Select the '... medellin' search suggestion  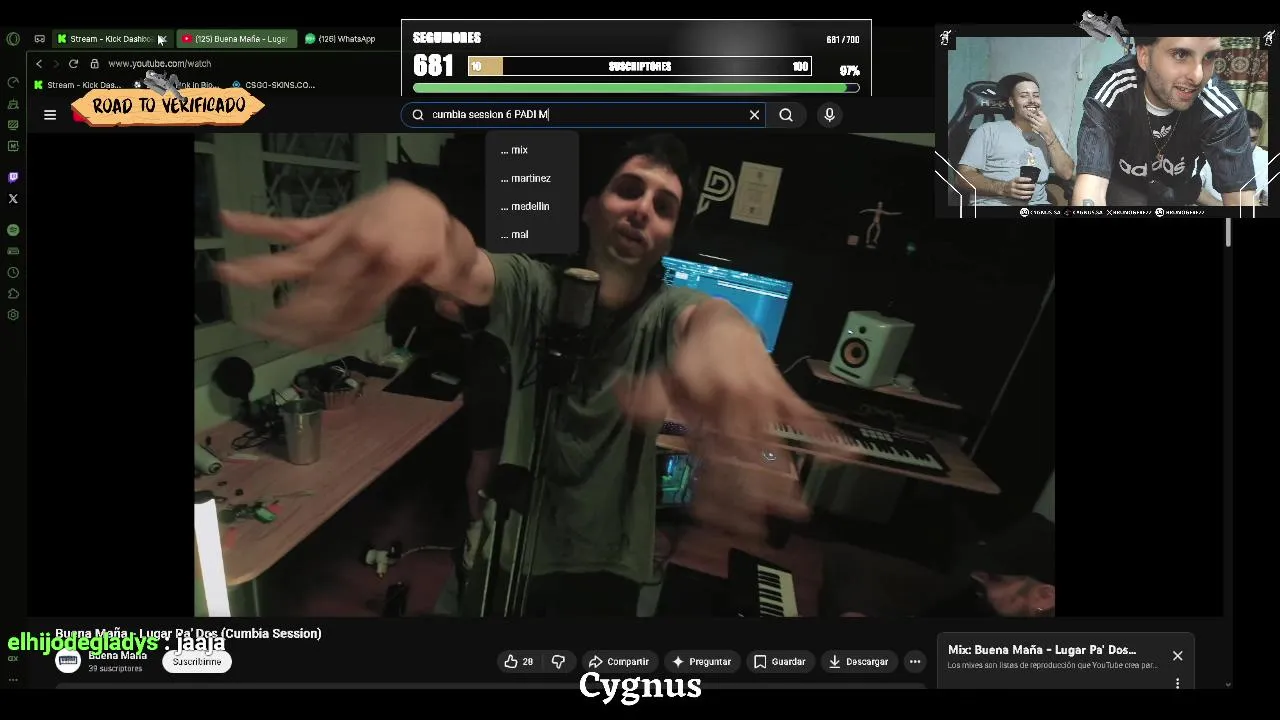tap(532, 206)
